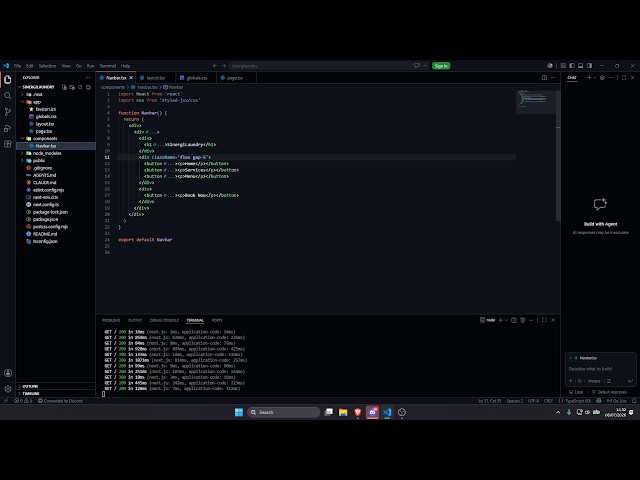Open the Extensions view
This screenshot has width=640, height=480.
coord(8,144)
